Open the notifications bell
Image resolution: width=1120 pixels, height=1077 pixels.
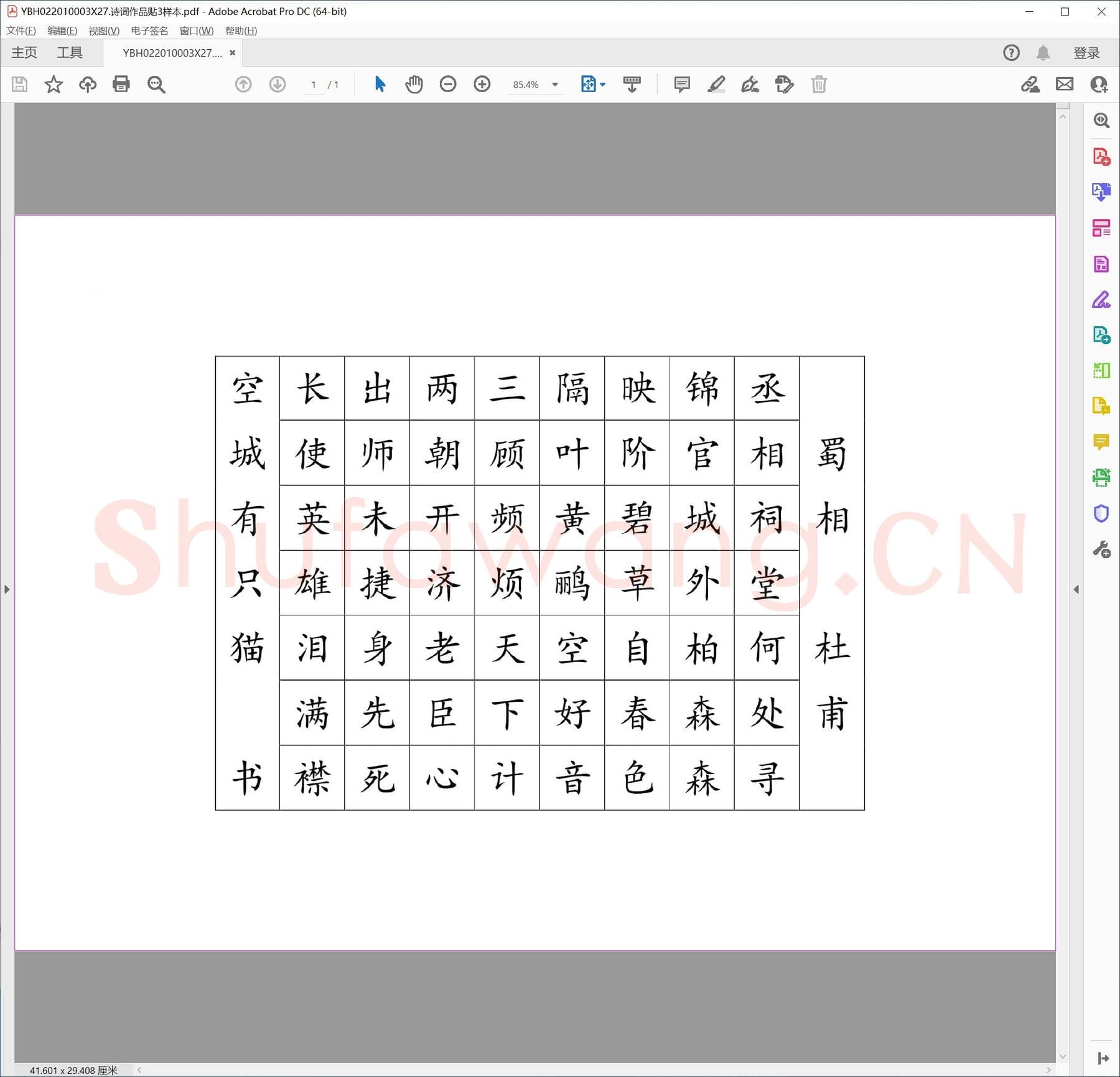pyautogui.click(x=1043, y=53)
